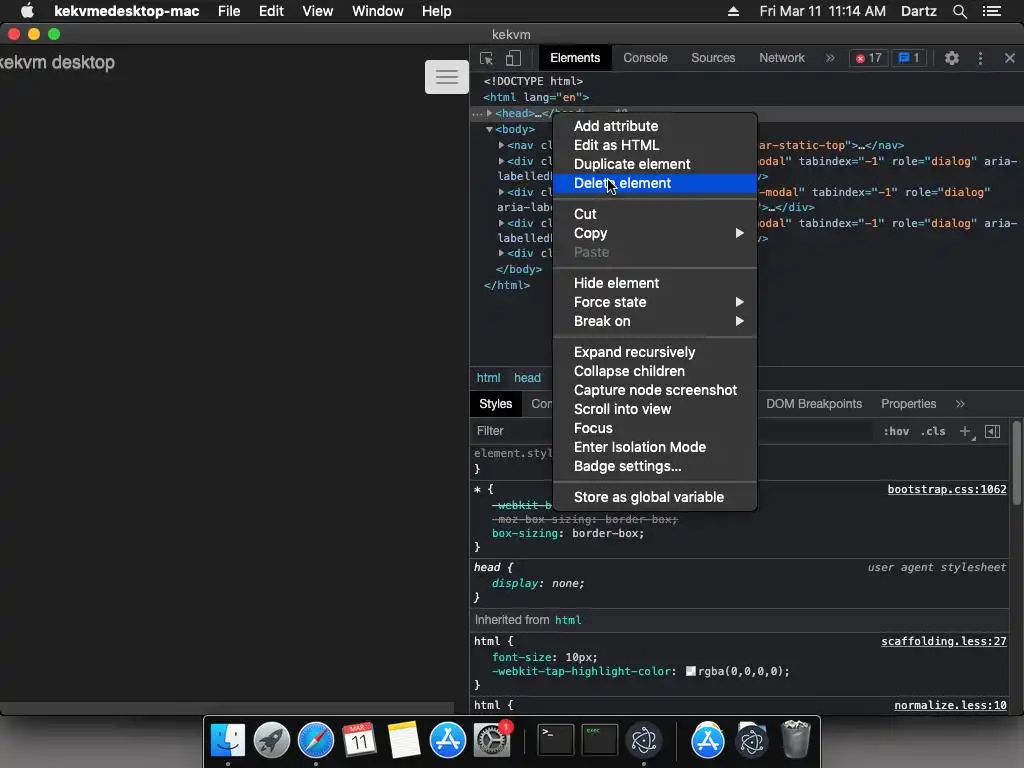Open Finder from the dock
Viewport: 1024px width, 768px height.
[228, 740]
